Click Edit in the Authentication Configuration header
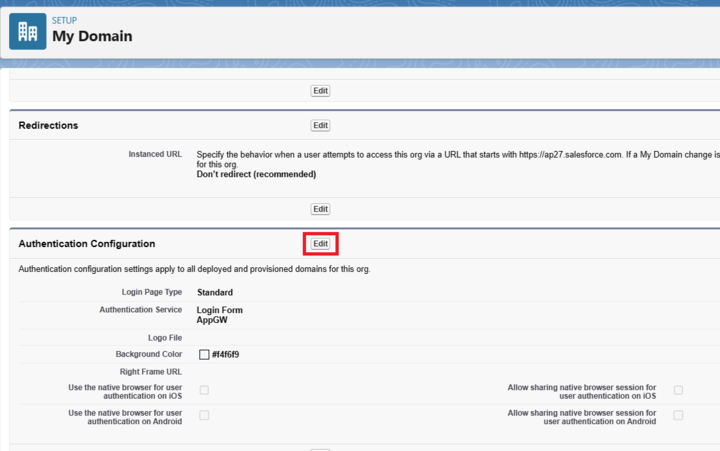This screenshot has width=720, height=451. (x=320, y=243)
